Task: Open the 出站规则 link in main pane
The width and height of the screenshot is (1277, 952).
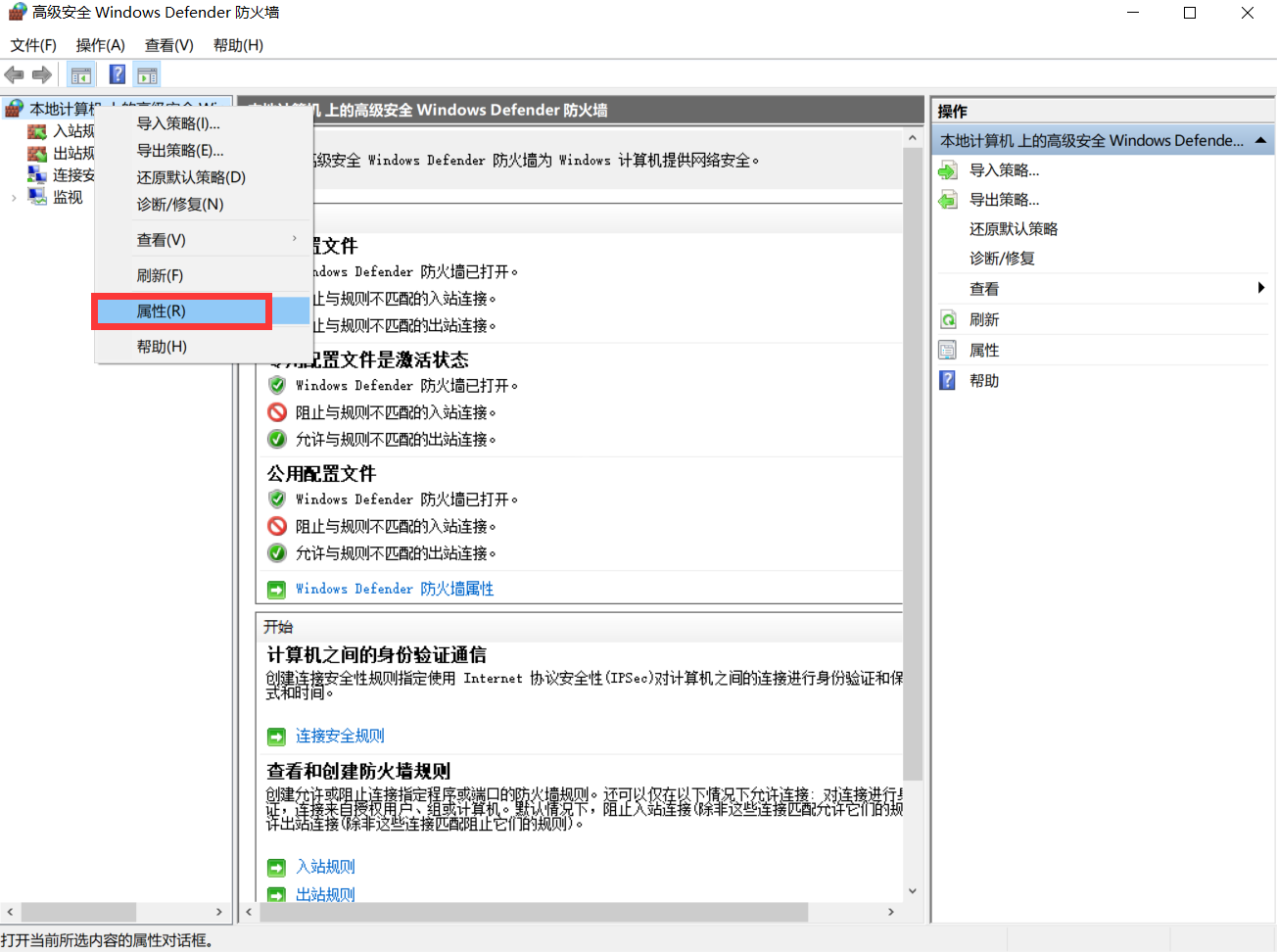Action: point(325,895)
